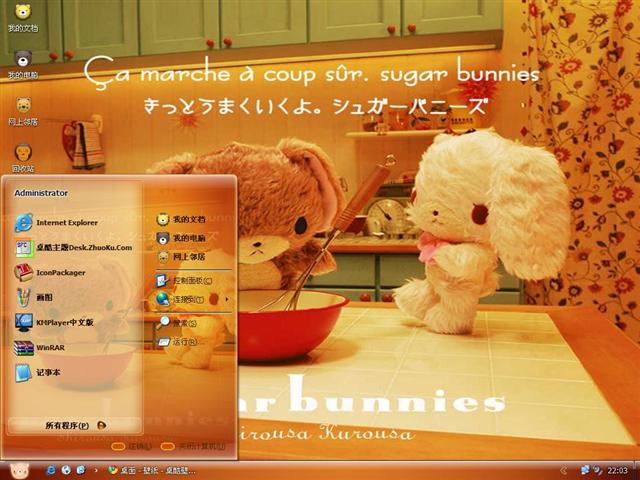Click the 所有程序(P) button

[x=76, y=425]
